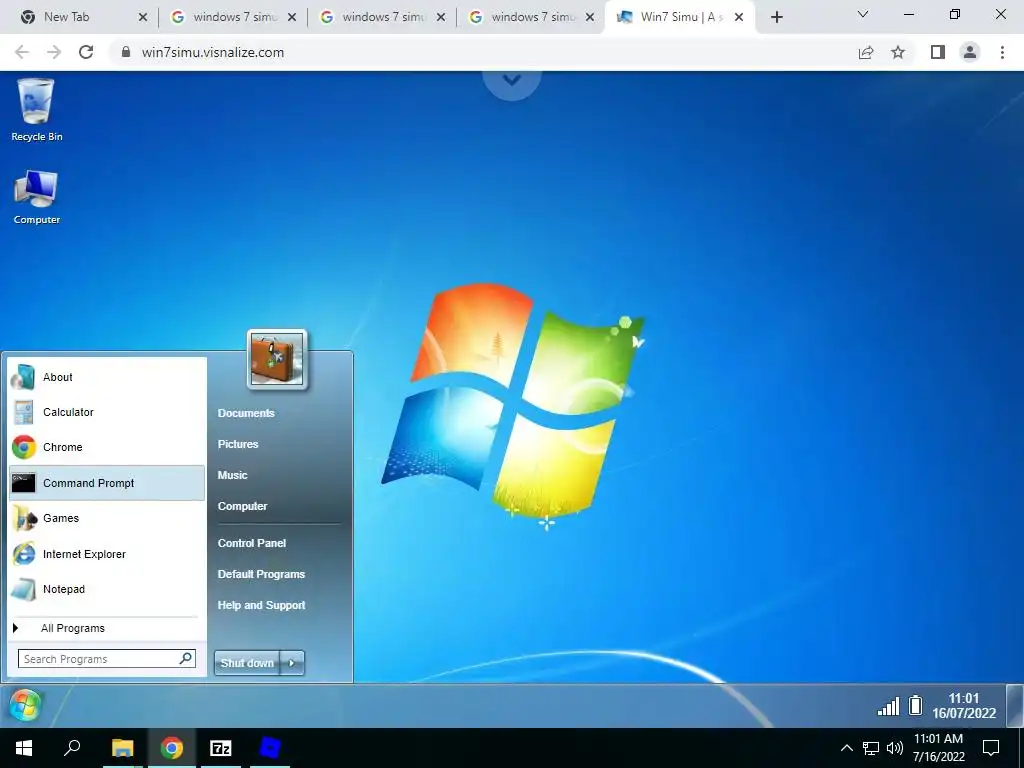The width and height of the screenshot is (1024, 768).
Task: Open Help and Support in Start menu
Action: click(x=261, y=605)
